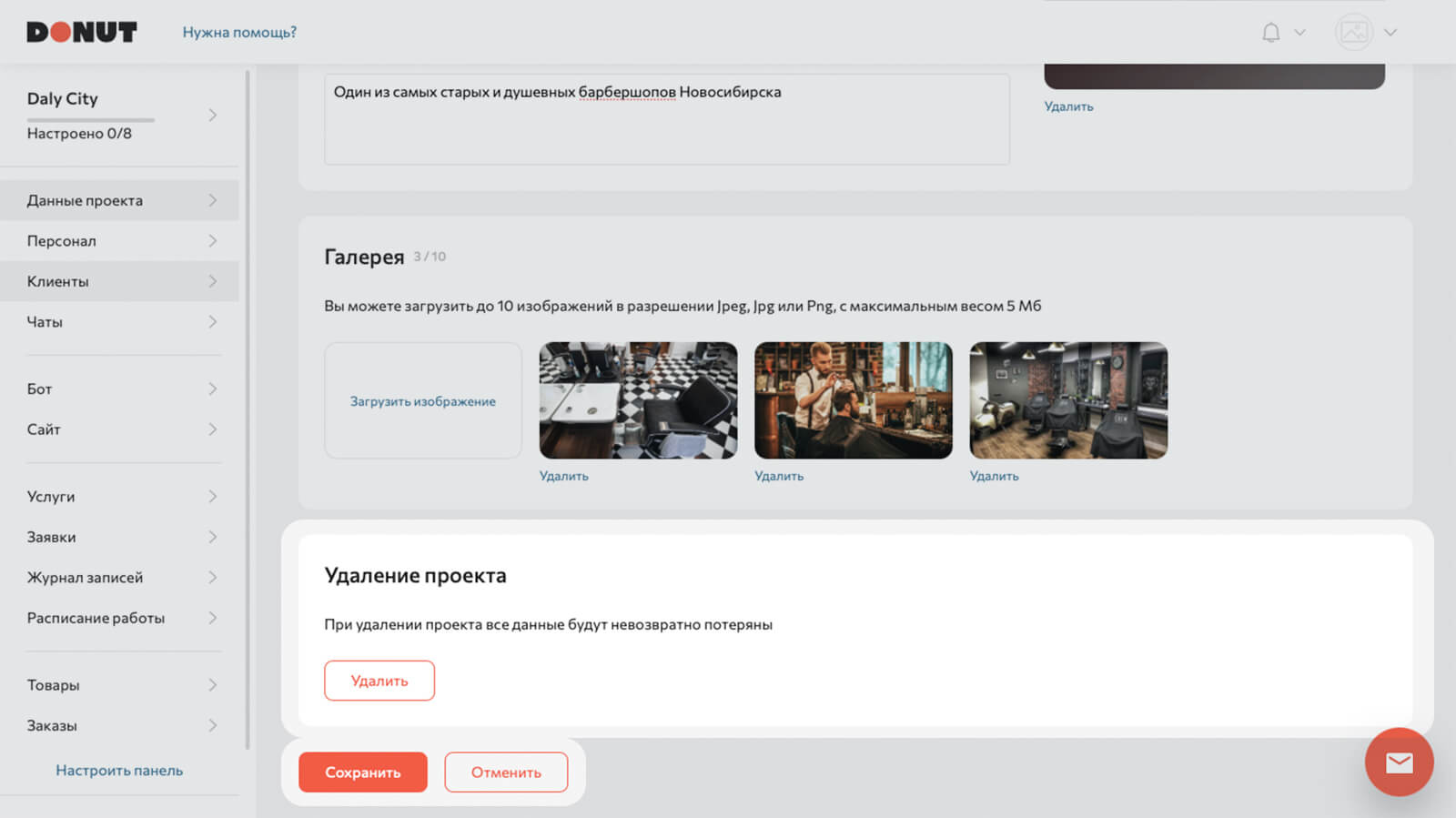Expand chevron next to 'Товары'
Image resolution: width=1456 pixels, height=818 pixels.
[212, 685]
